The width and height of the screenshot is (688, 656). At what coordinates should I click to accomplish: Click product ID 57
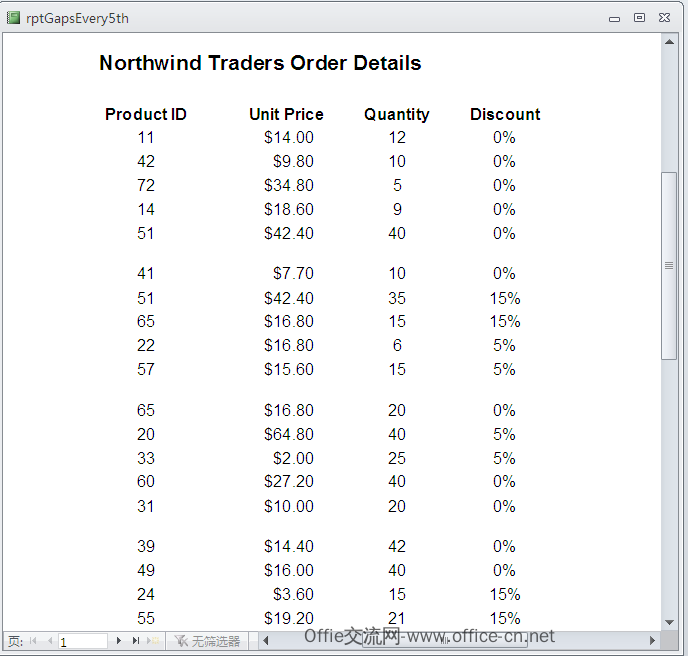[146, 369]
